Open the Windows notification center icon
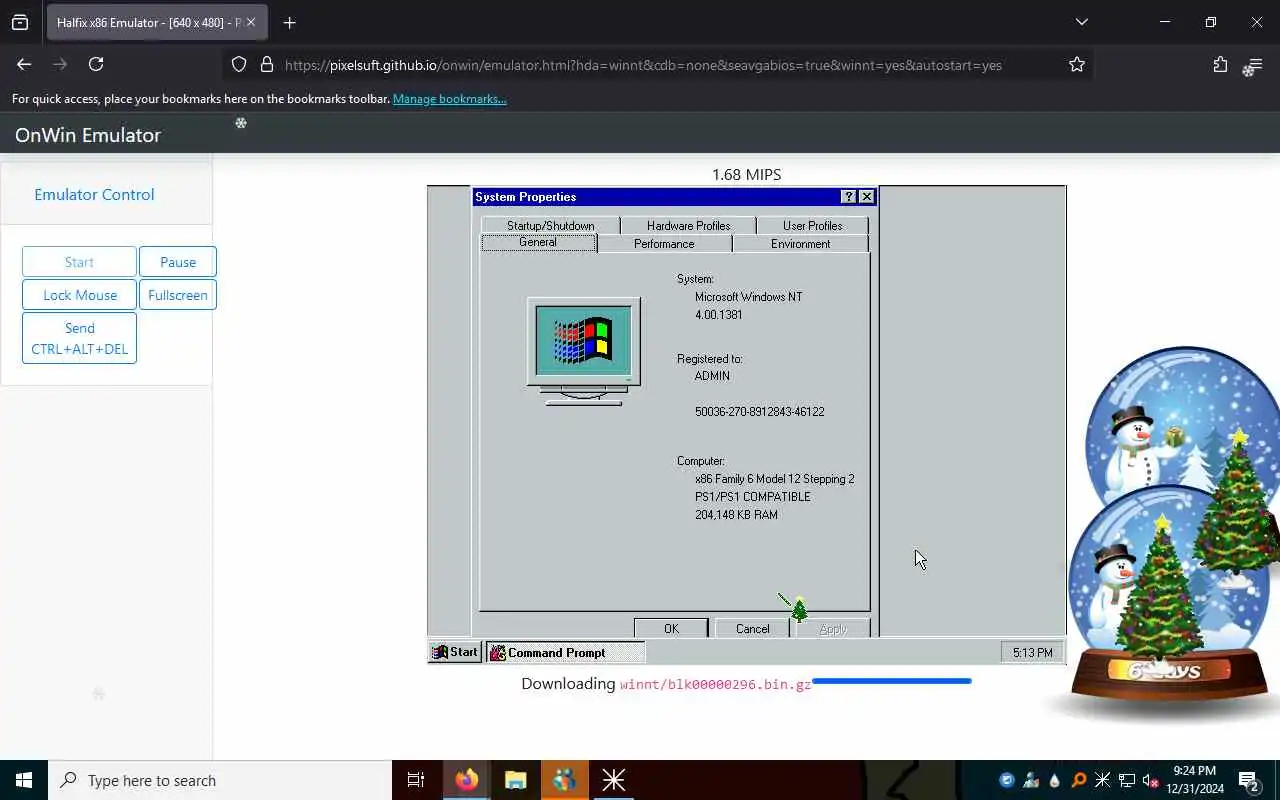The height and width of the screenshot is (800, 1280). [1248, 780]
